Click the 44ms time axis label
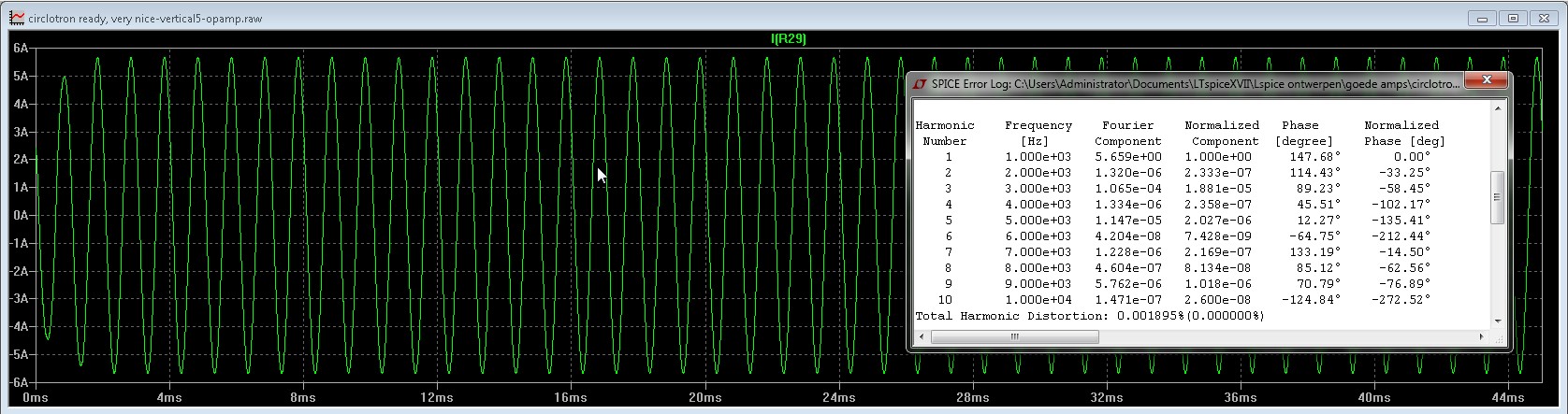 (1507, 397)
